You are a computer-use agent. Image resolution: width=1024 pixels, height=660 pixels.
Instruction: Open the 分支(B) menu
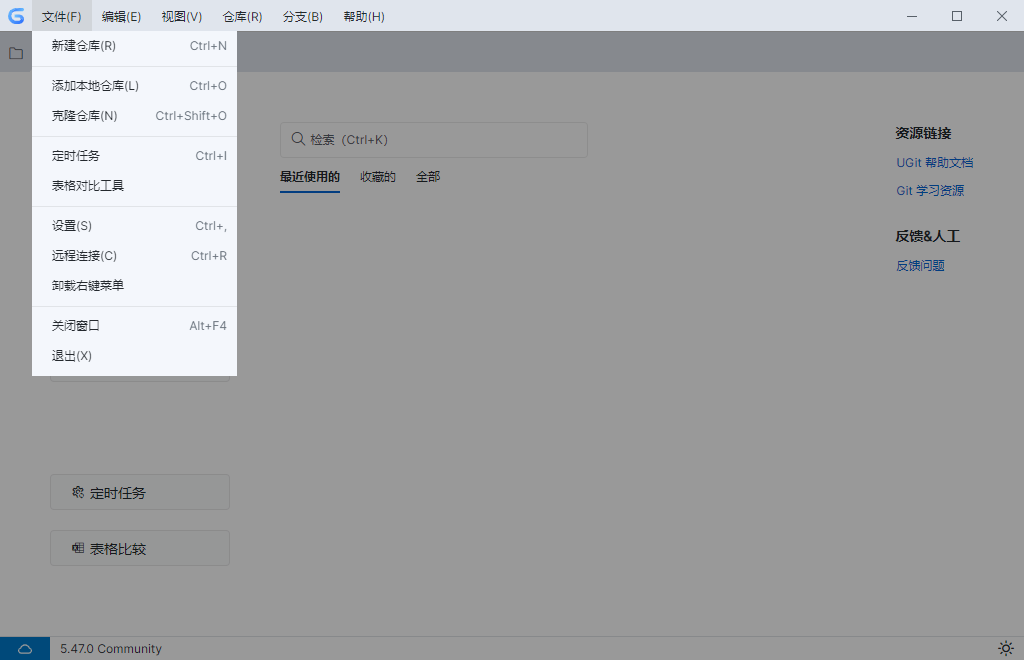tap(303, 16)
